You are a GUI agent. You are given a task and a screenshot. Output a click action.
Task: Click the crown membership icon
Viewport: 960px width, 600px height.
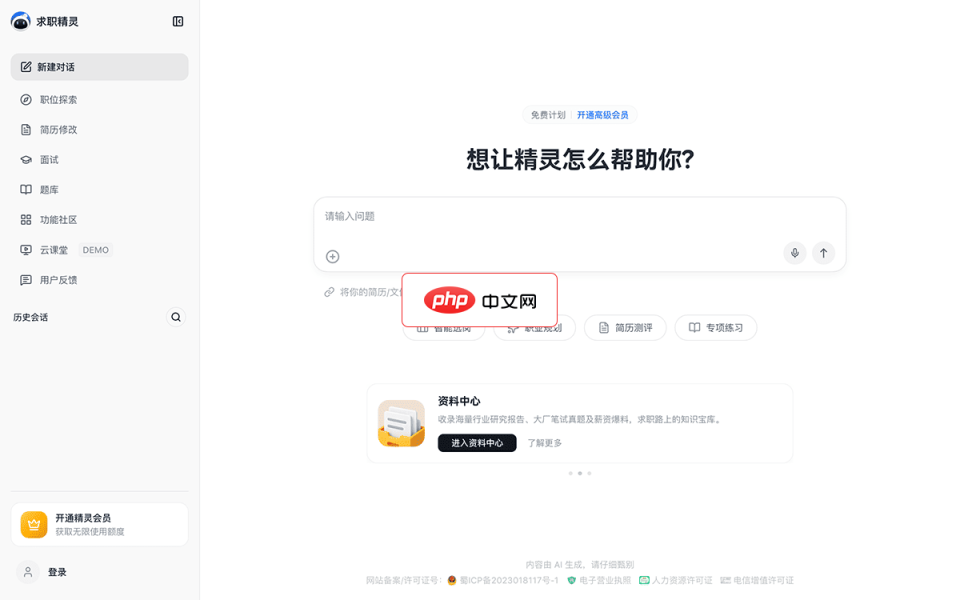(x=34, y=525)
